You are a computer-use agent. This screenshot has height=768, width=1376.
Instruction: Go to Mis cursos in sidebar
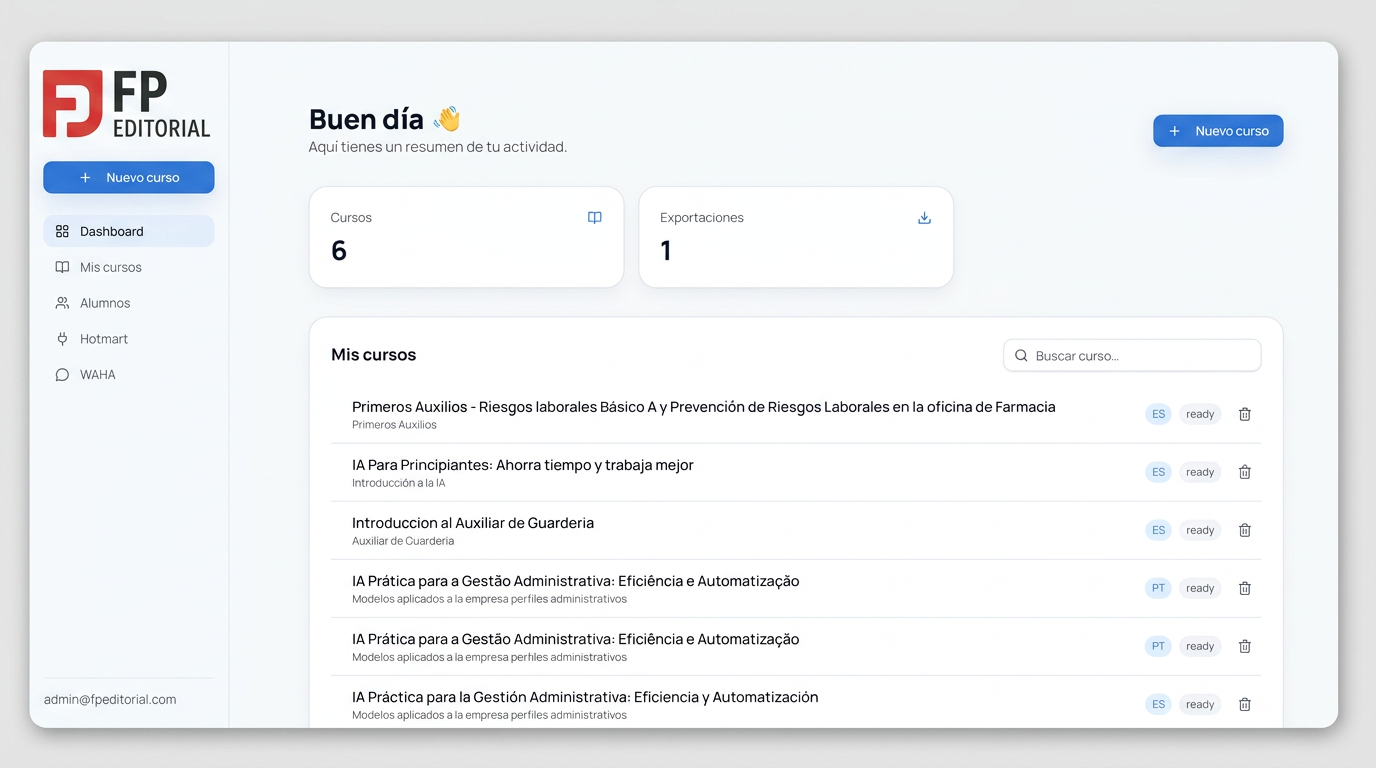pyautogui.click(x=128, y=267)
